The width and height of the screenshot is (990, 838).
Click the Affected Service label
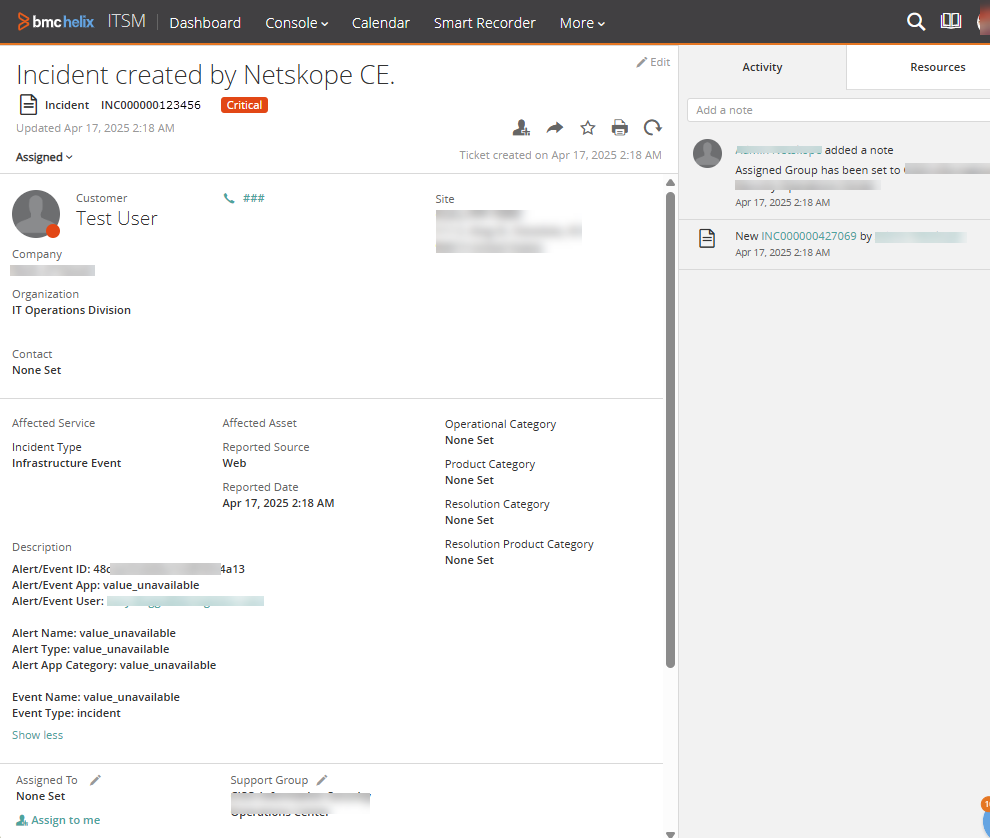(x=54, y=423)
